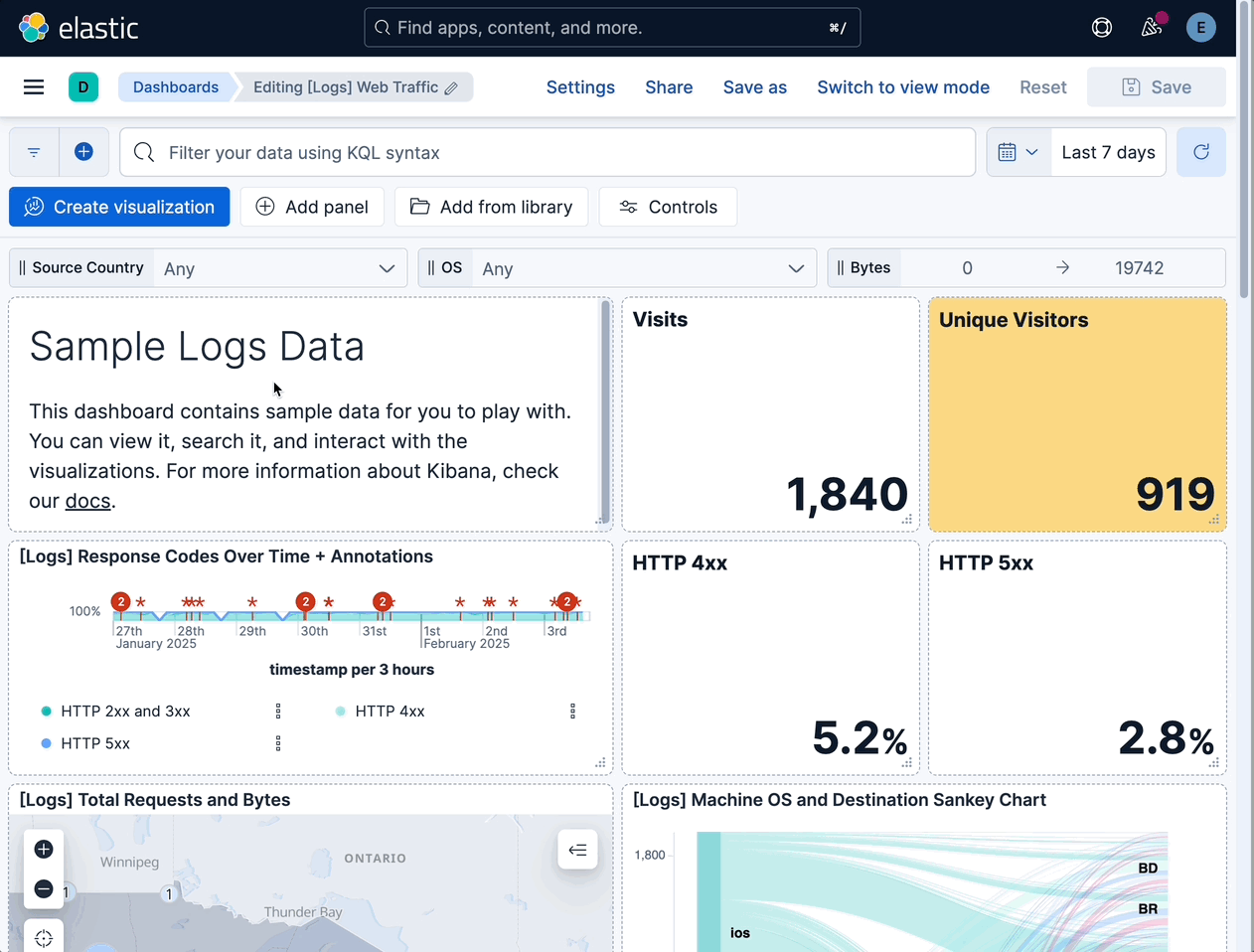Viewport: 1254px width, 952px height.
Task: Expand the map layers panel icon
Action: [577, 850]
